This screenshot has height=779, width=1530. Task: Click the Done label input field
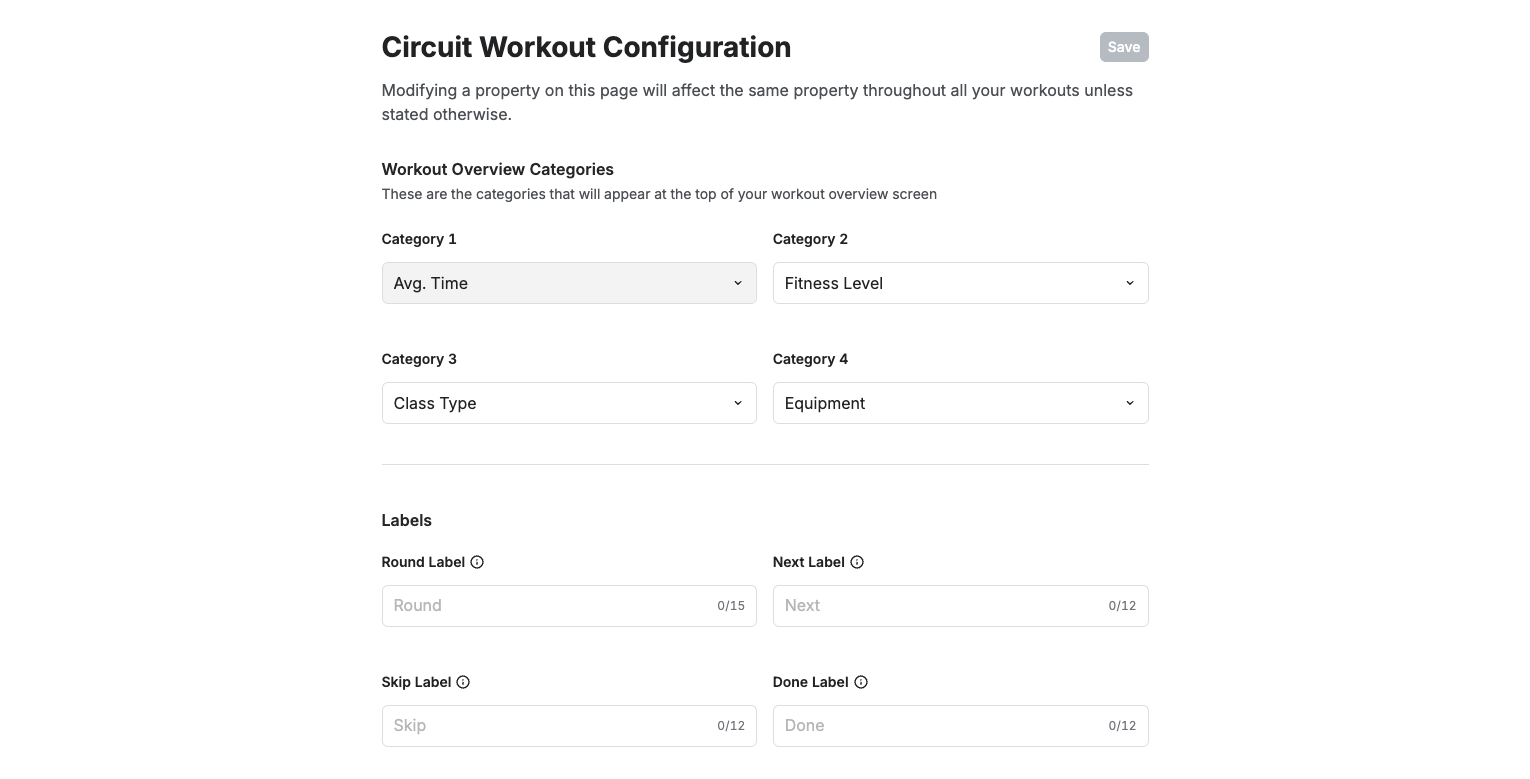pos(960,726)
